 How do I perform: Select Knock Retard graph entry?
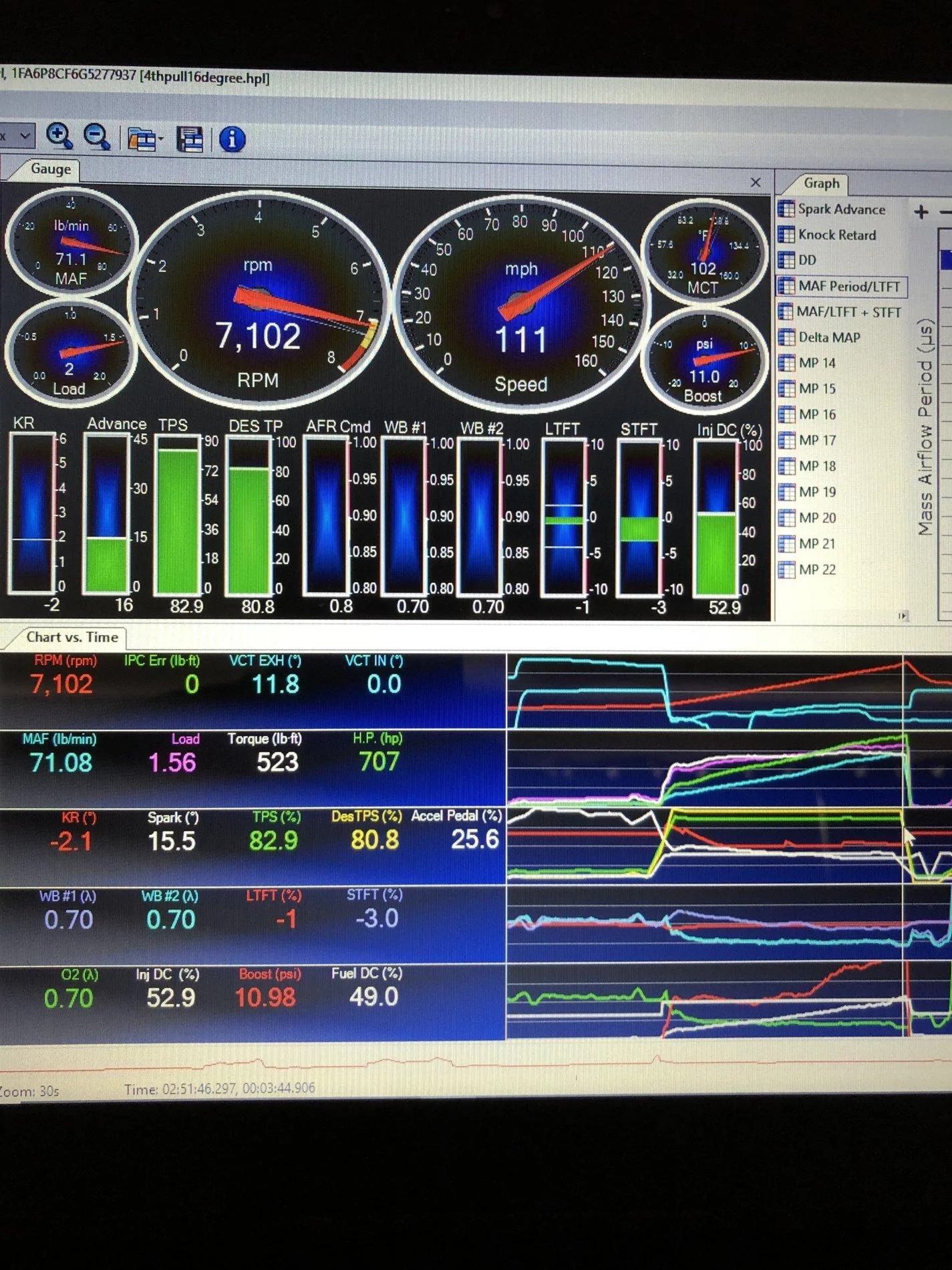point(836,235)
